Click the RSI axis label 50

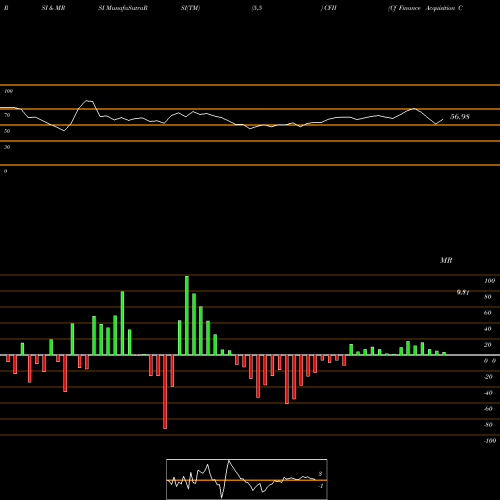pos(7,131)
